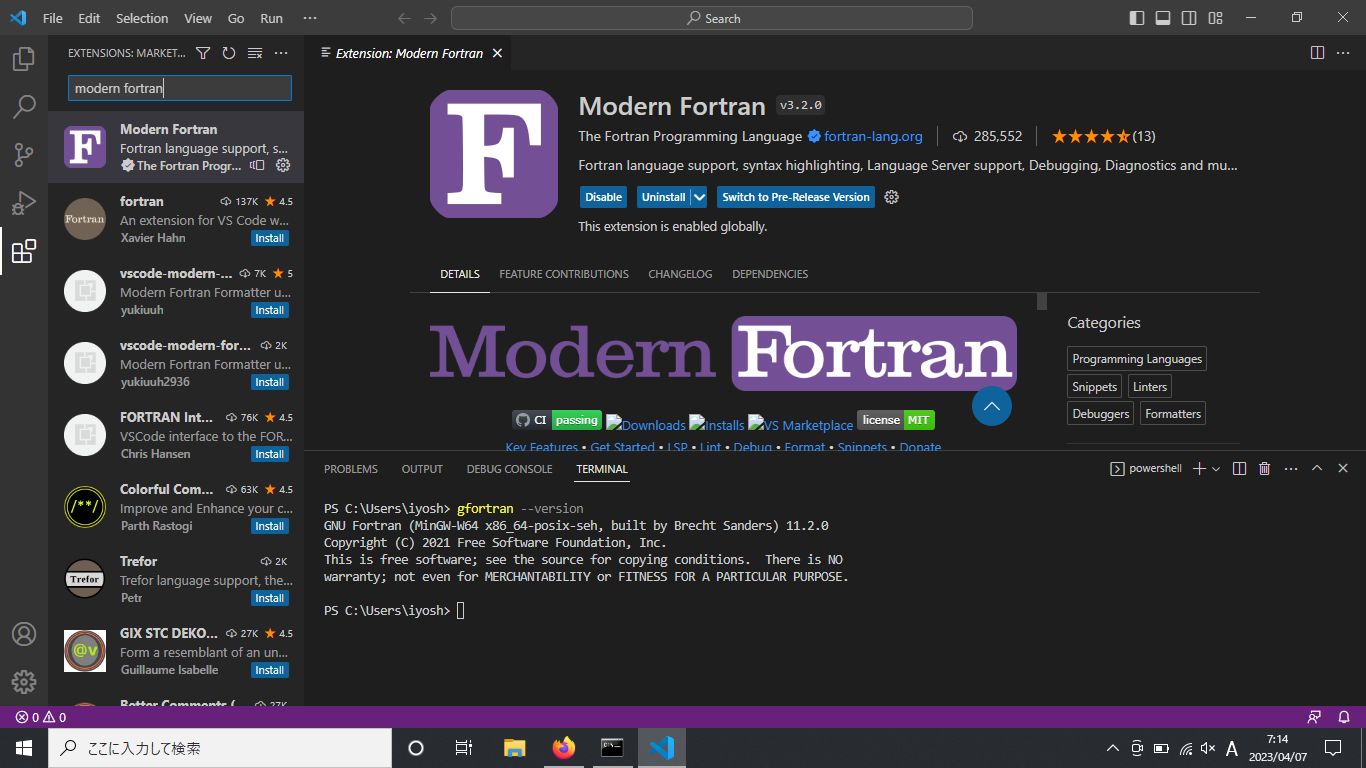Toggle the bottom panel visibility
1366x768 pixels.
pos(1163,18)
